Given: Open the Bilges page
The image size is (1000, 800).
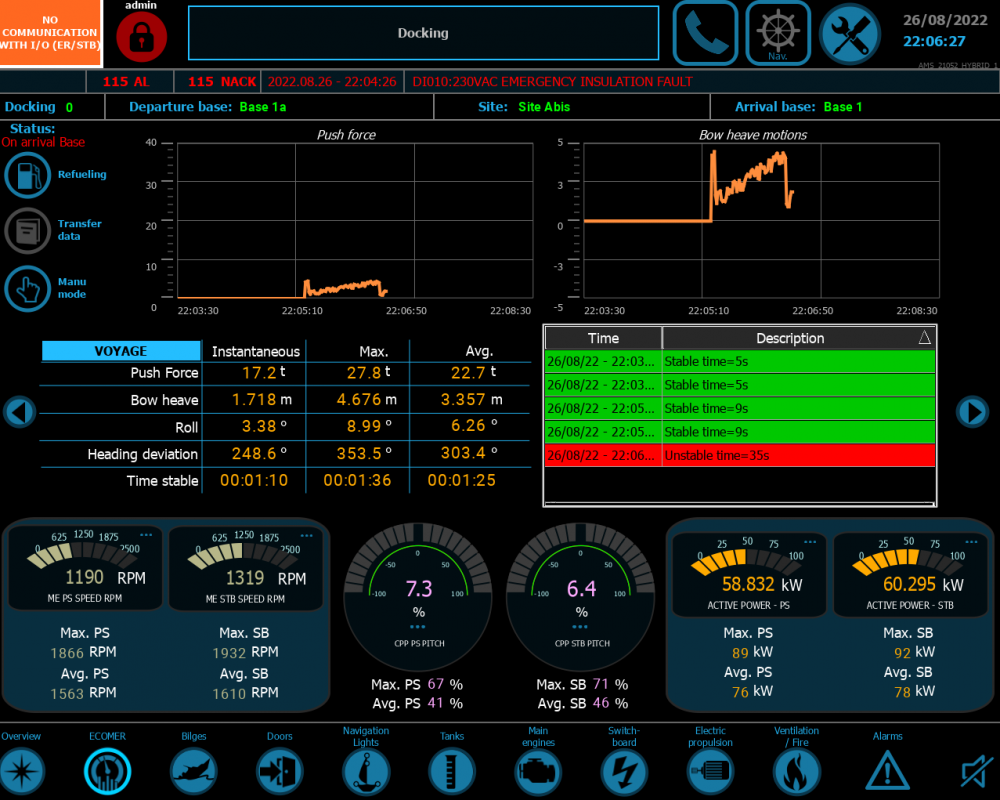Looking at the screenshot, I should (x=194, y=771).
